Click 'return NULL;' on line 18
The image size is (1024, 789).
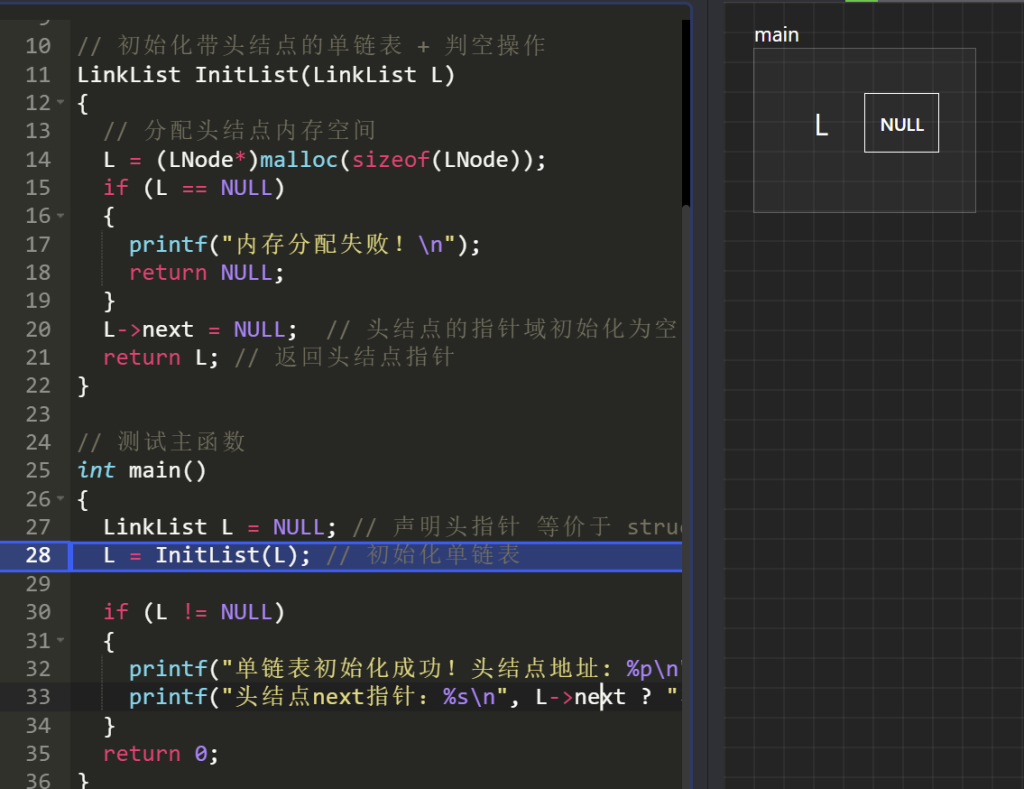(x=206, y=272)
